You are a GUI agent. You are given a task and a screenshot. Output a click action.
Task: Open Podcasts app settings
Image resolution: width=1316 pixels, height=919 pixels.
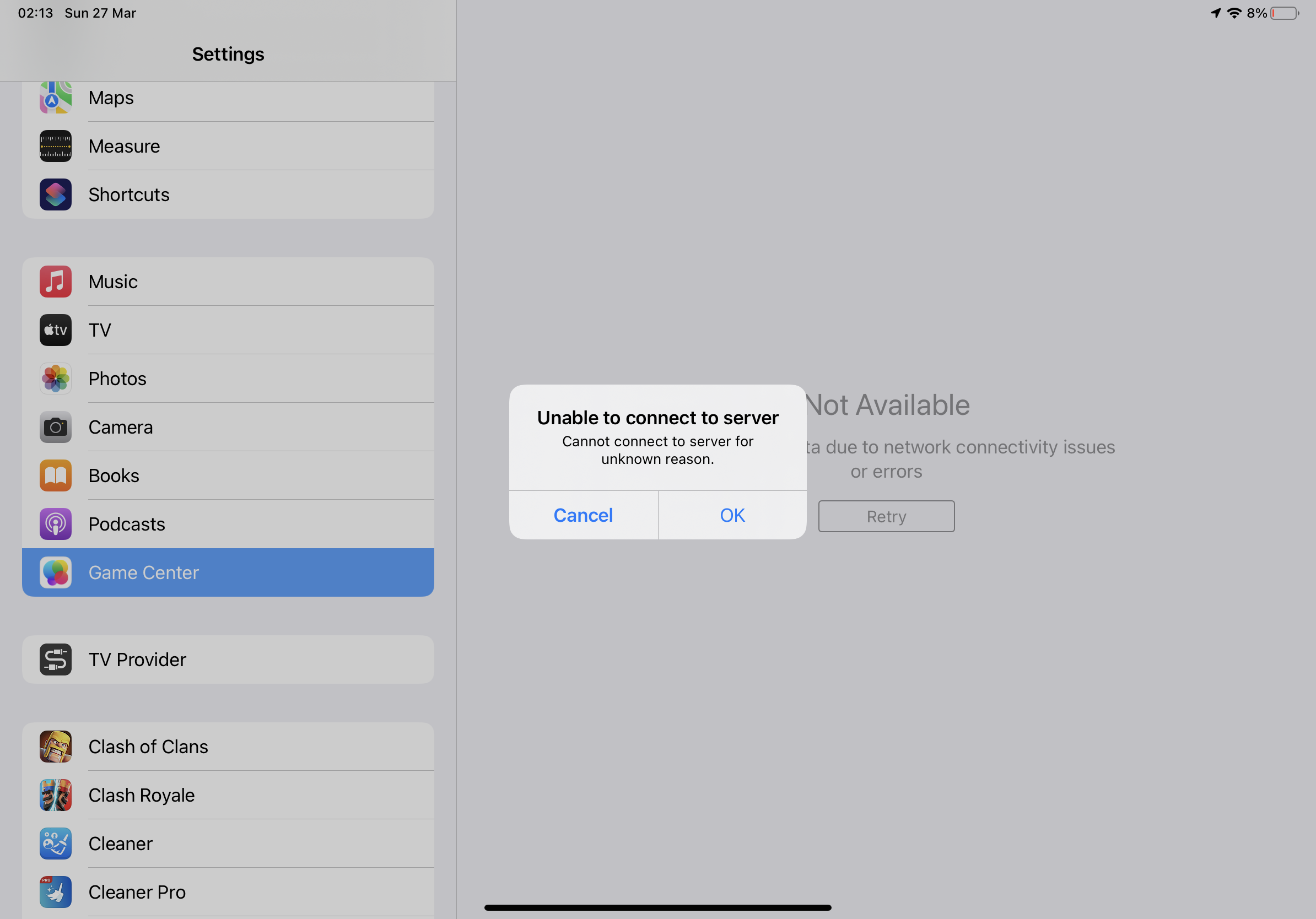pos(228,524)
